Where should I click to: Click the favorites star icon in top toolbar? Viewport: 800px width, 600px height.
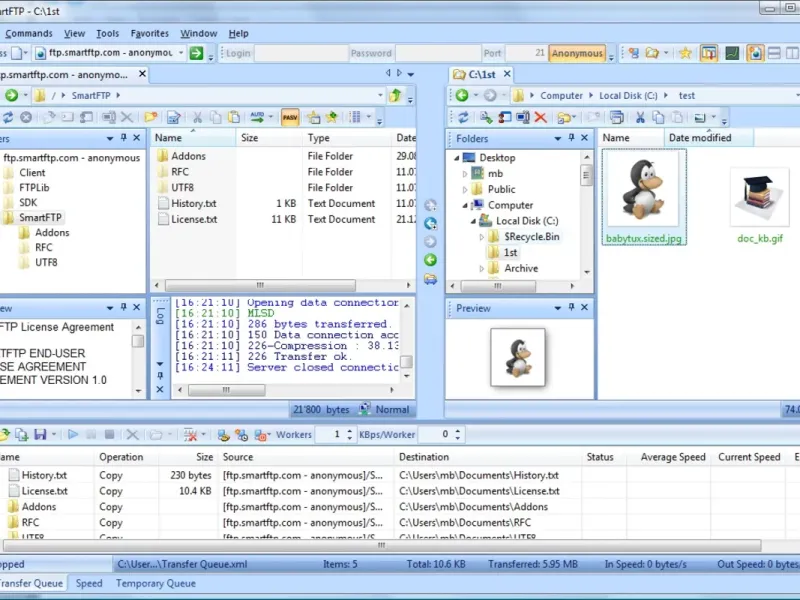[685, 53]
